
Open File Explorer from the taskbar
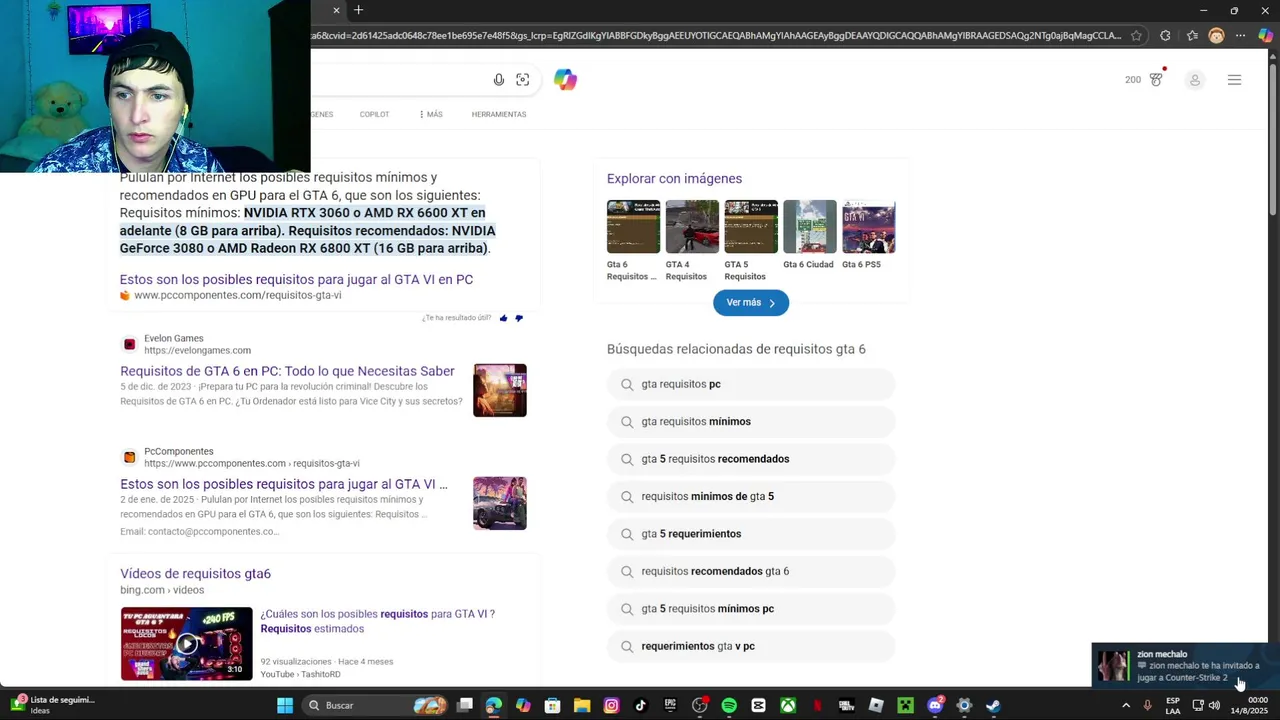[x=582, y=705]
